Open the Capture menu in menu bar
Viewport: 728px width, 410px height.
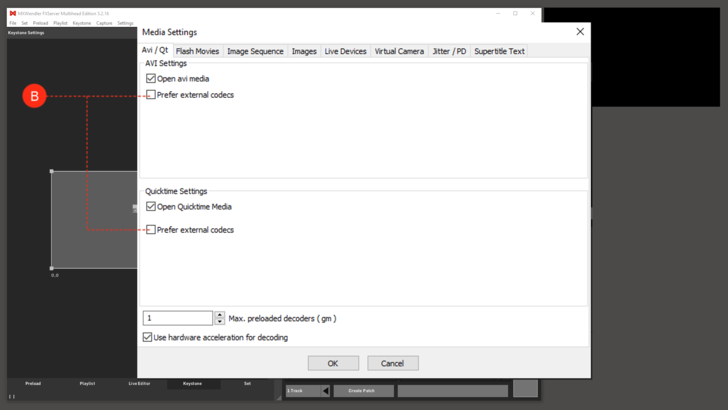[x=104, y=23]
